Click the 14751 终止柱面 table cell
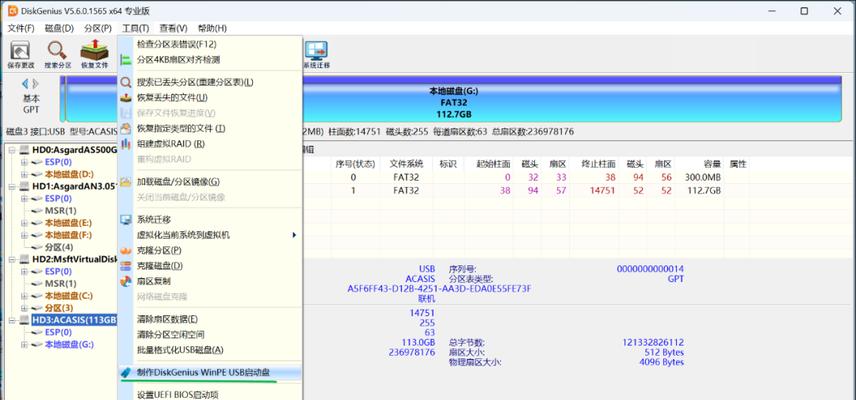Viewport: 856px width, 400px height. pyautogui.click(x=602, y=191)
